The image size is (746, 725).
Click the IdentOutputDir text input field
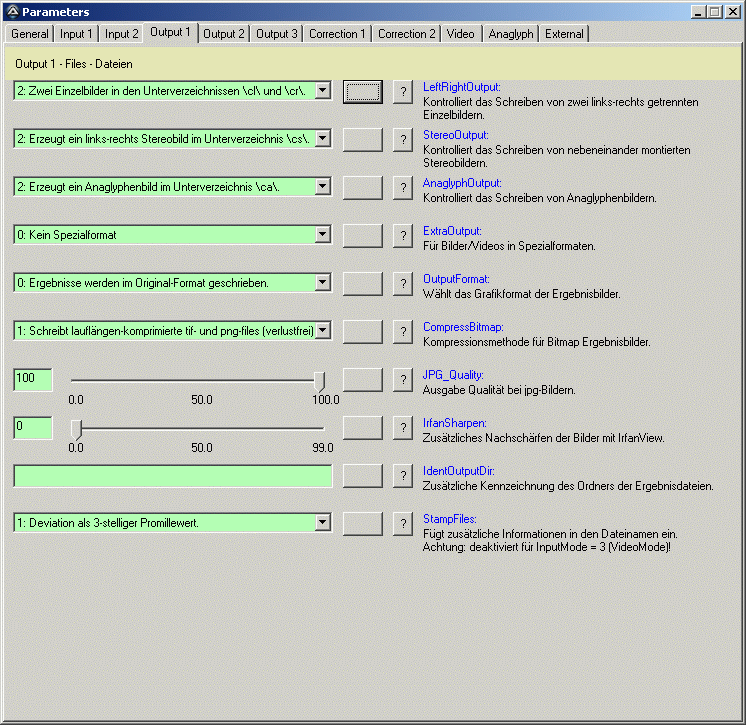[172, 475]
